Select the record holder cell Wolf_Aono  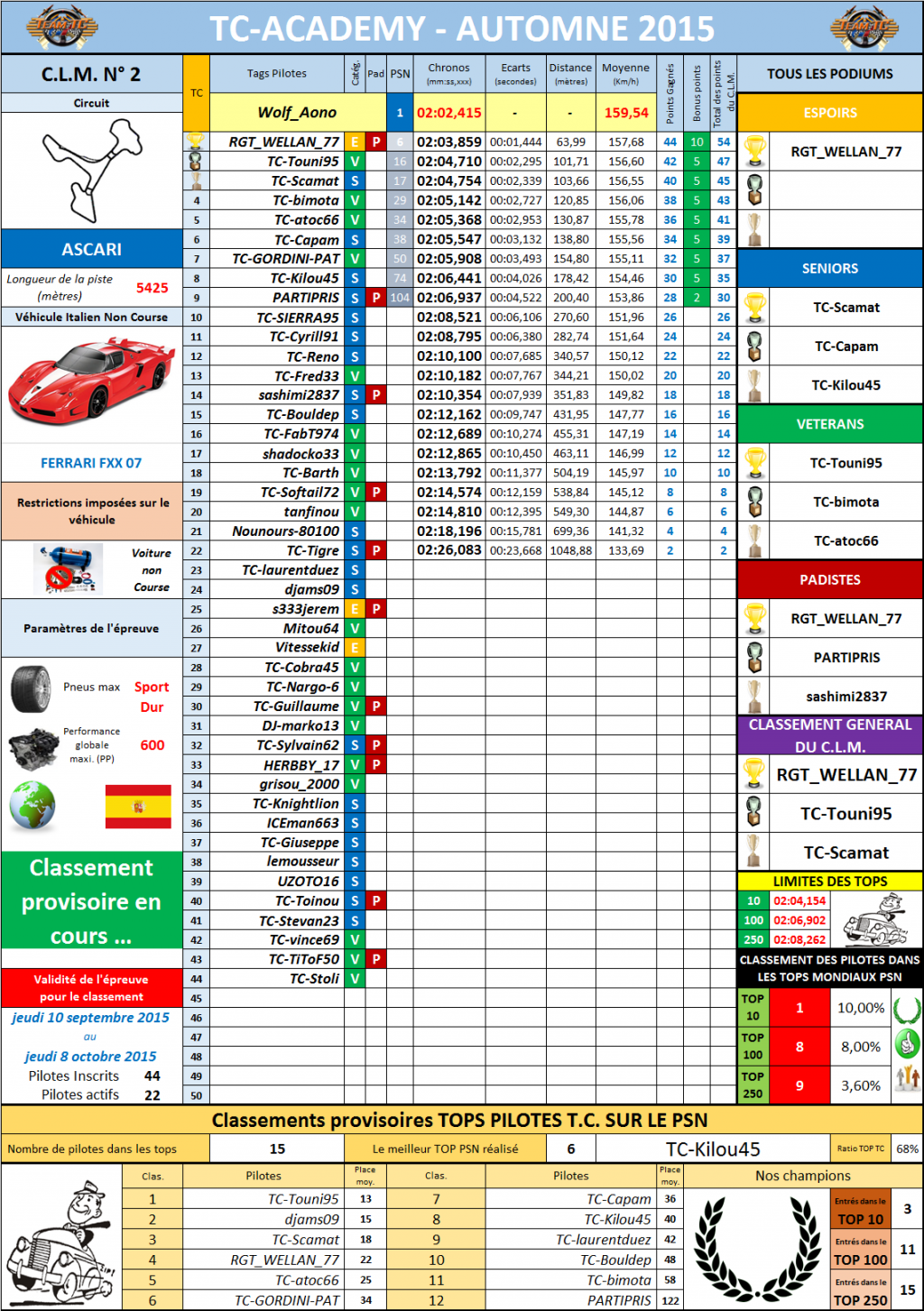point(297,113)
